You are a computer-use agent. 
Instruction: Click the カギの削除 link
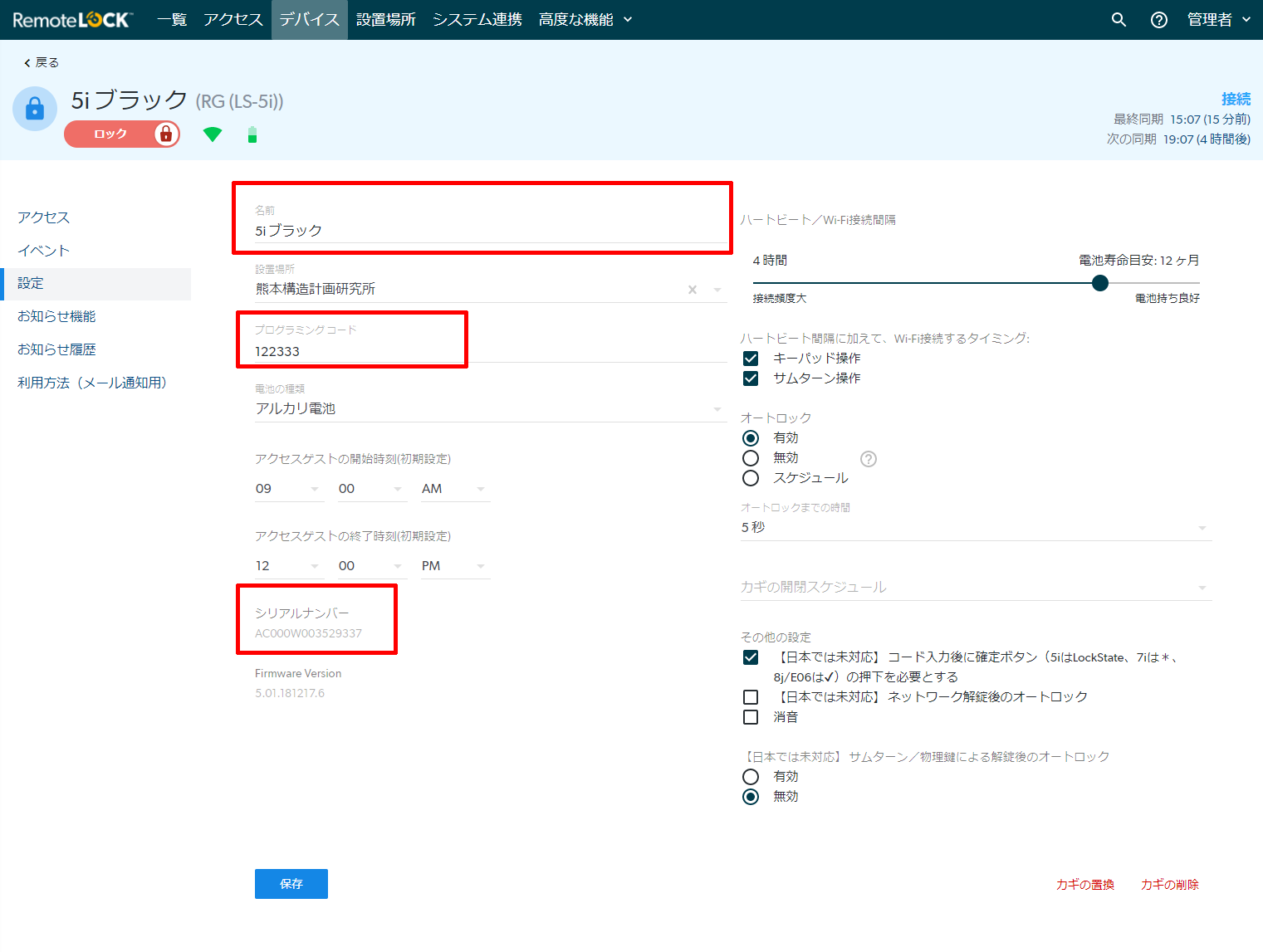coord(1170,885)
